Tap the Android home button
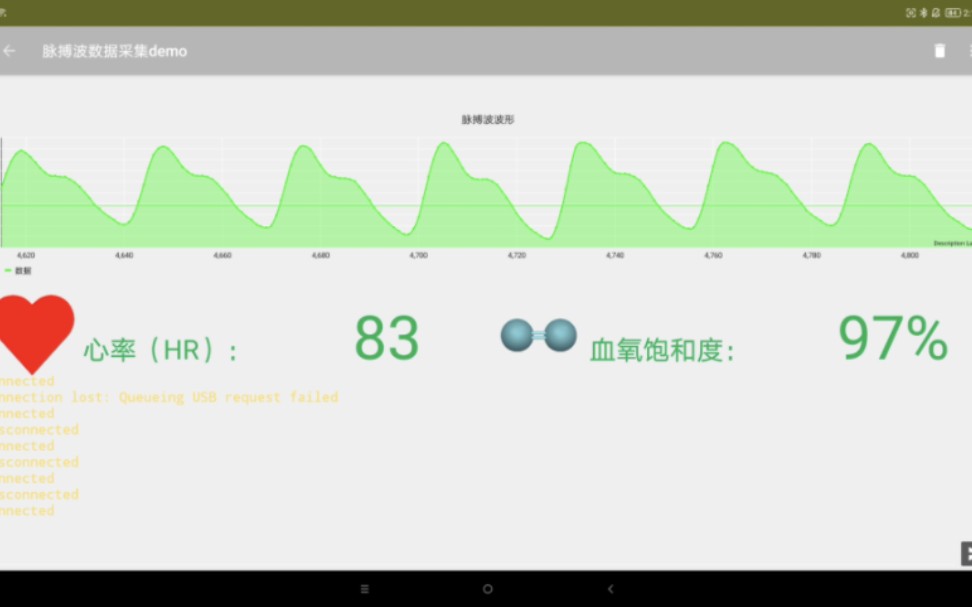The image size is (972, 607). [487, 589]
